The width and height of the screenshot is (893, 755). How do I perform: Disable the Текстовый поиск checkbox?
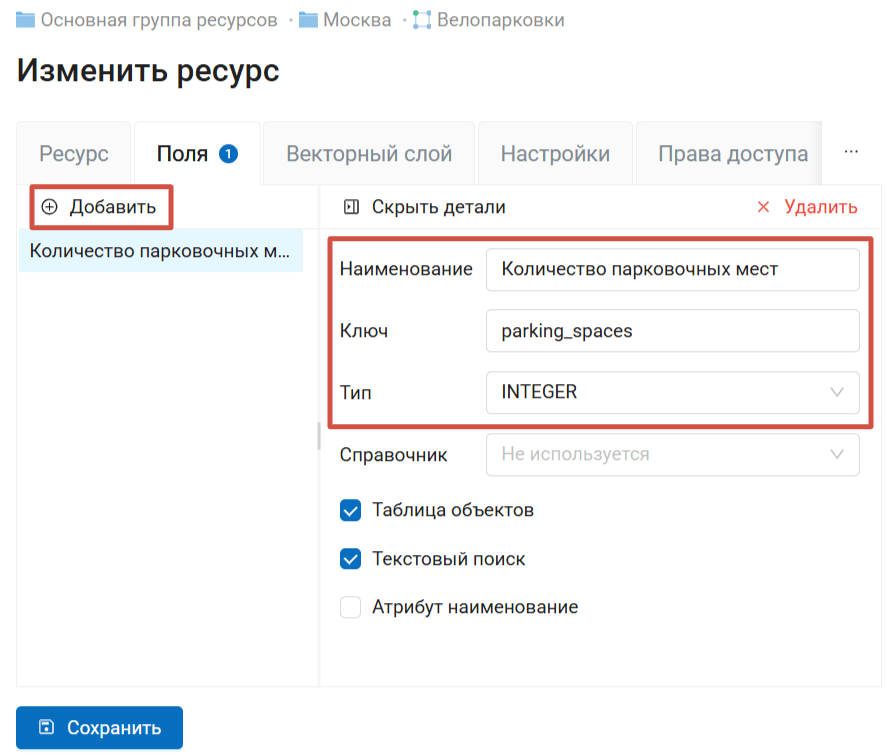350,559
